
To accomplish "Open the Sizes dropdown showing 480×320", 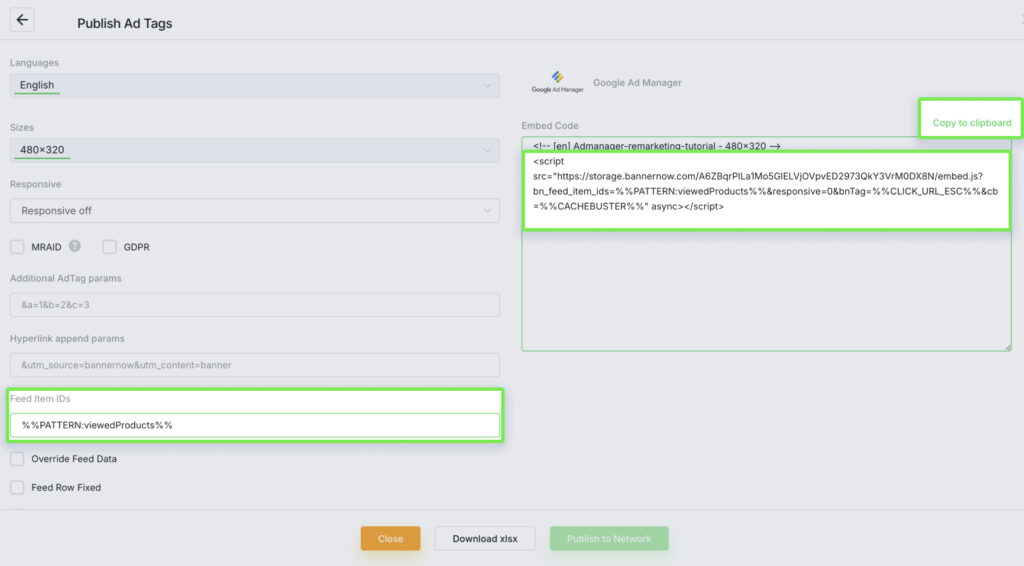I will (255, 150).
